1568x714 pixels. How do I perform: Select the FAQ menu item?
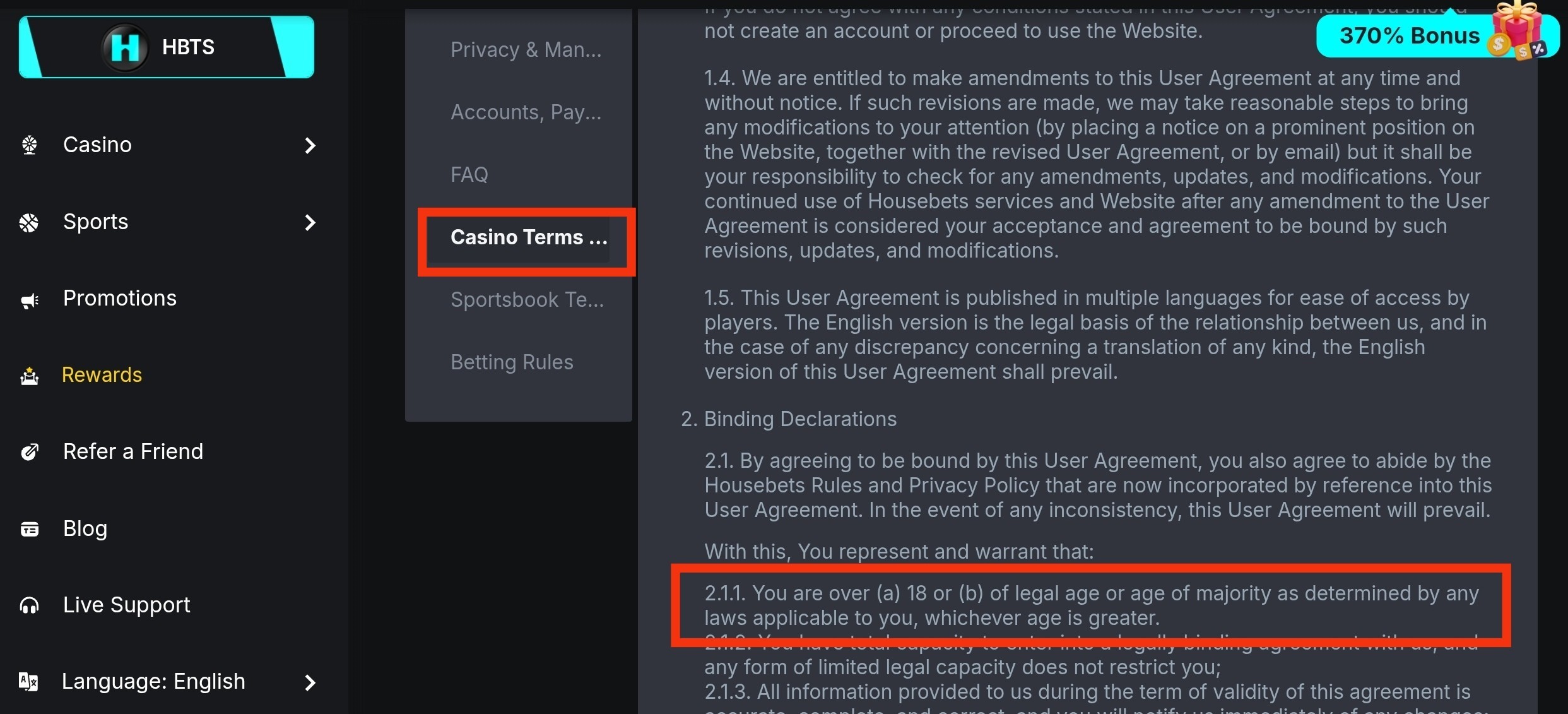tap(469, 174)
